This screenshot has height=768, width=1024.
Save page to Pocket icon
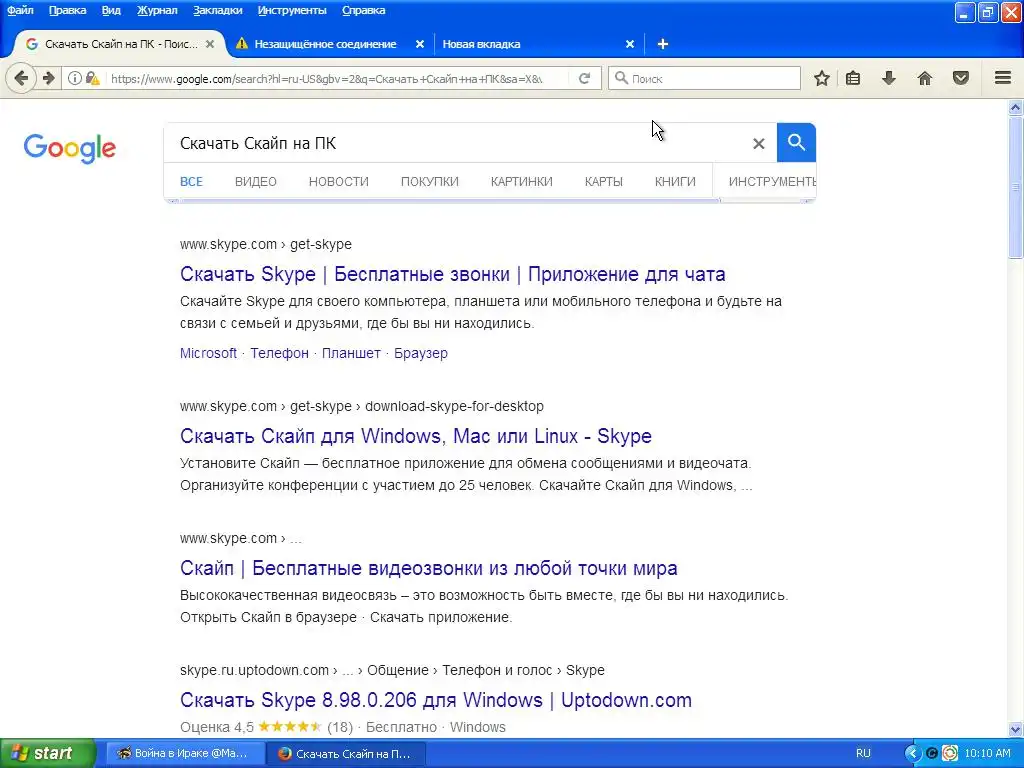tap(961, 78)
